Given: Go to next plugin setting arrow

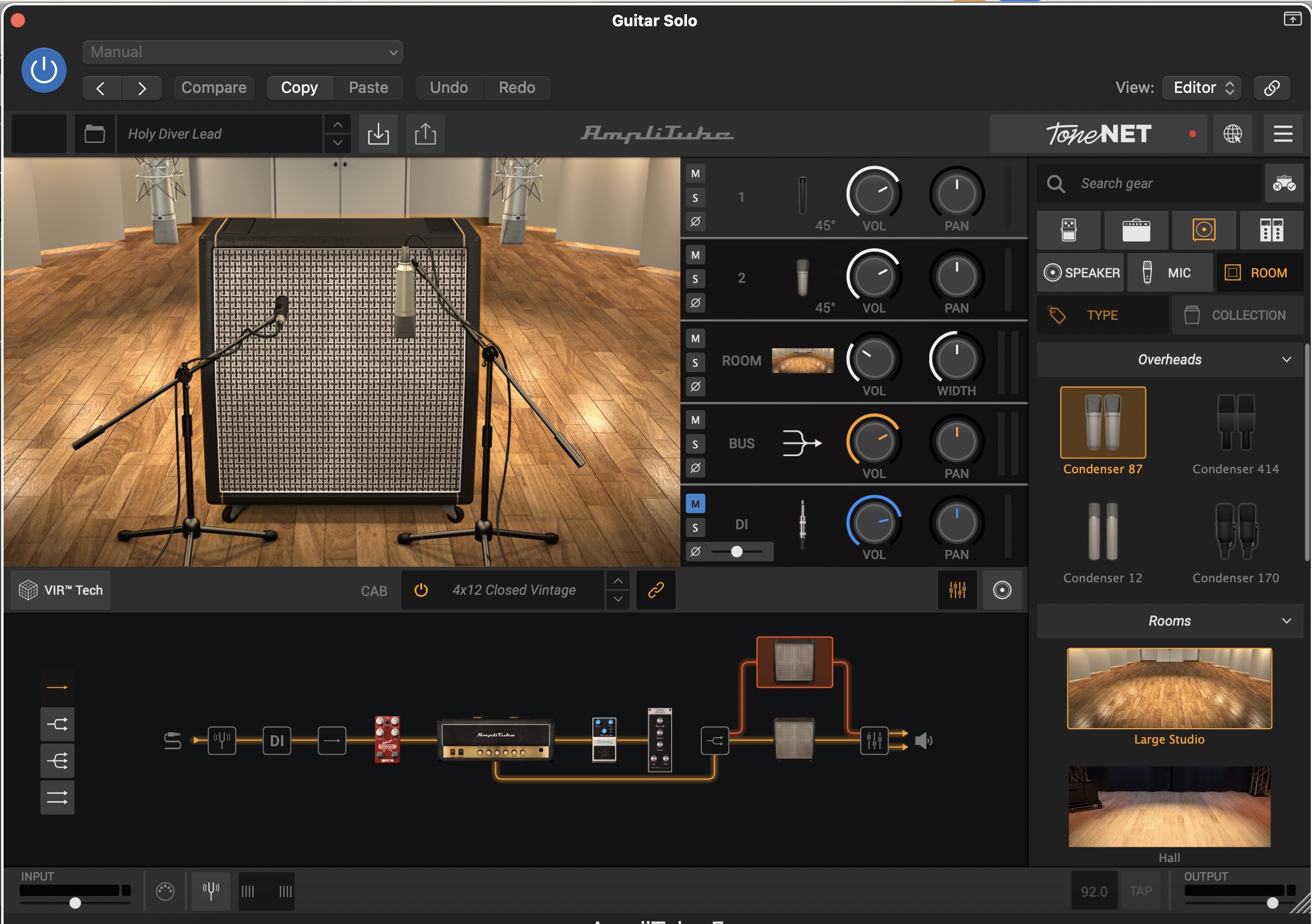Looking at the screenshot, I should point(142,88).
